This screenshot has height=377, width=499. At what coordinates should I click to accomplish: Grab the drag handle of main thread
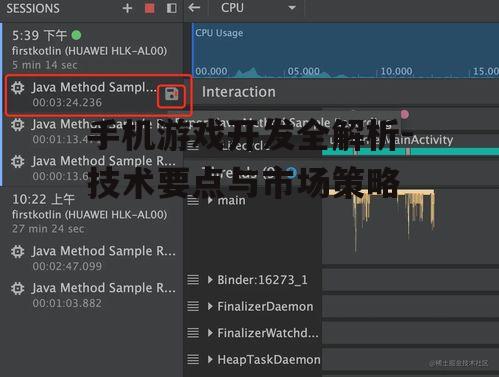coord(193,200)
